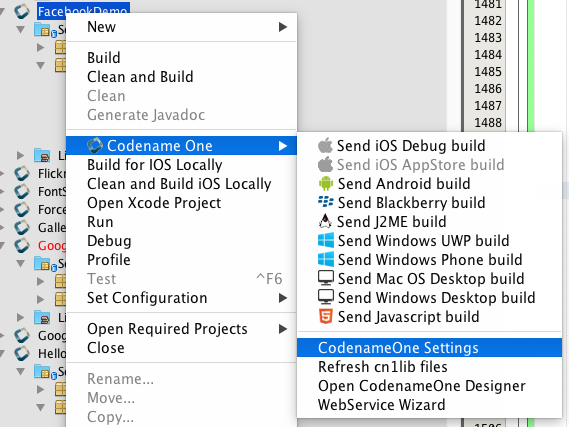Choose Profile from the context menu

pos(181,260)
